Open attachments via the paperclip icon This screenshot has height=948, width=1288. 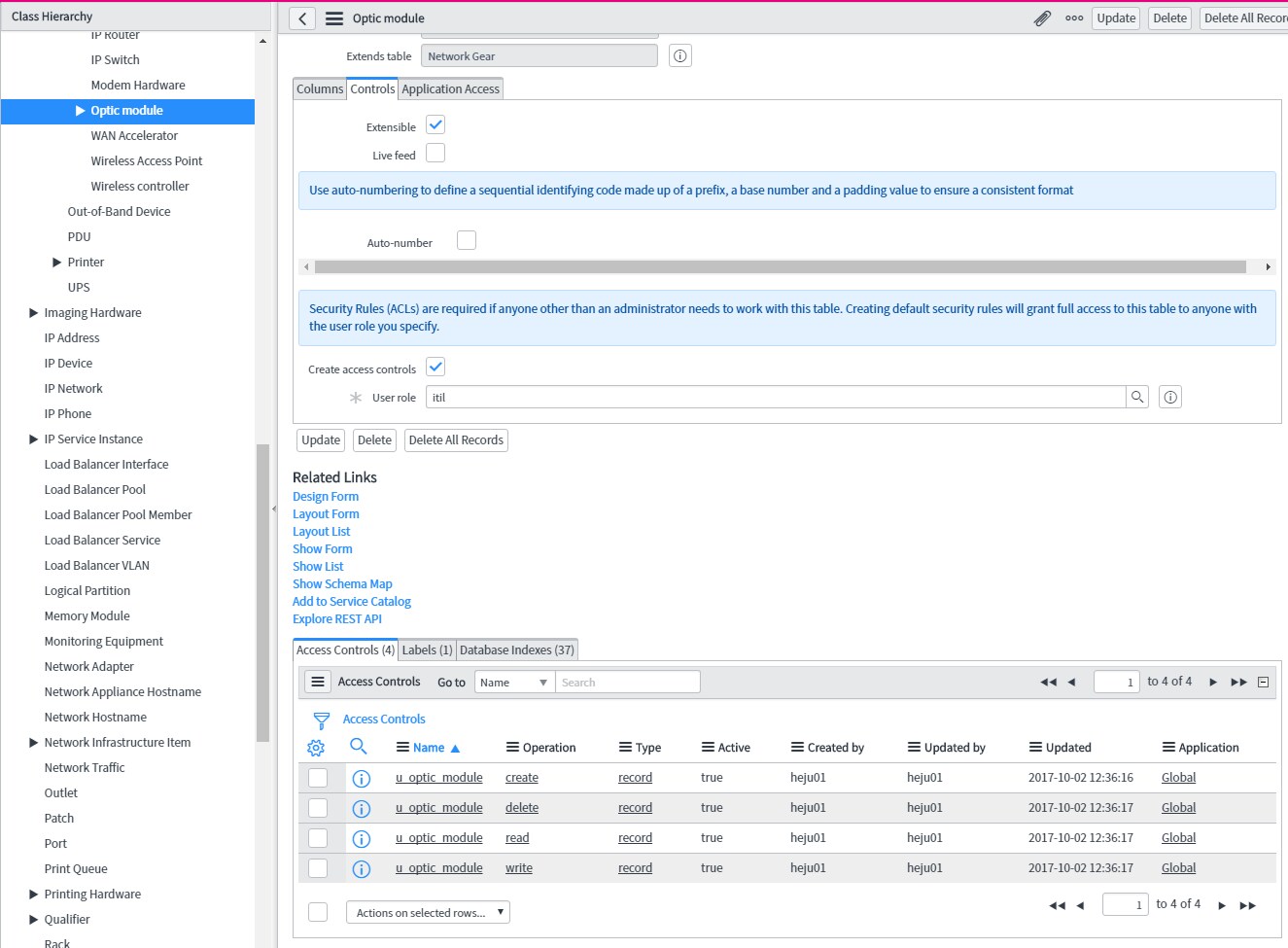1042,18
